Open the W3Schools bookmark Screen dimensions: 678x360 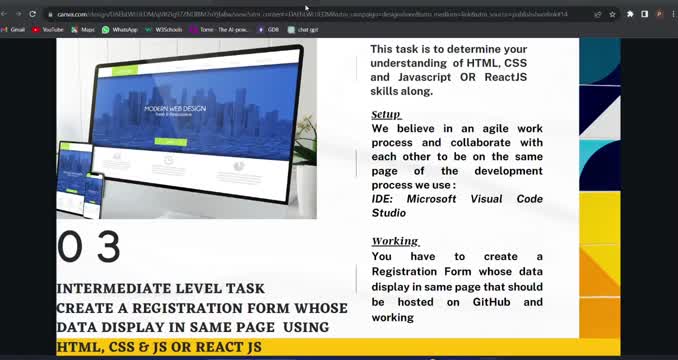point(163,30)
